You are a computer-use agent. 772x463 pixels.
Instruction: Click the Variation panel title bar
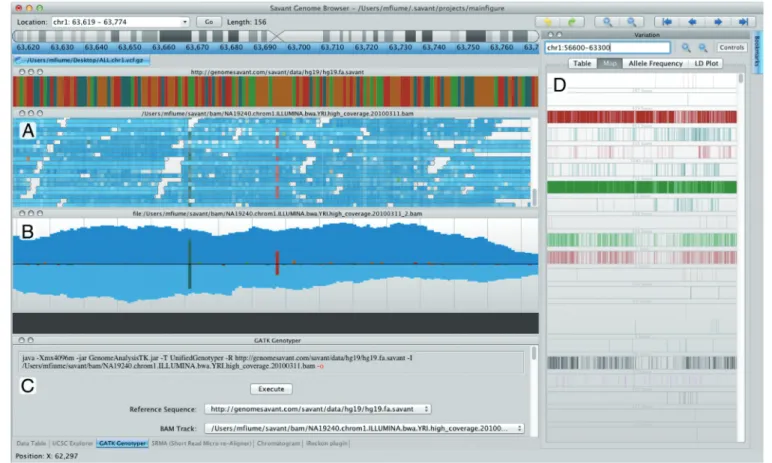(646, 35)
